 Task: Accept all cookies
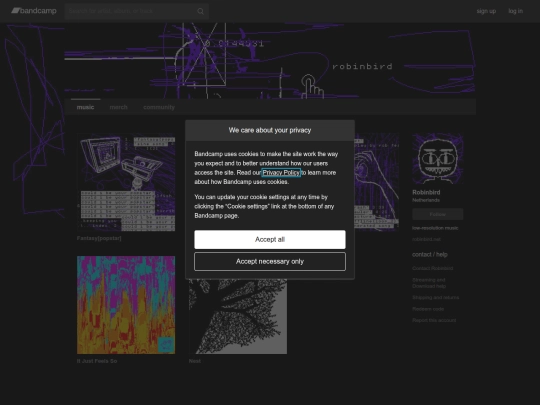(270, 239)
